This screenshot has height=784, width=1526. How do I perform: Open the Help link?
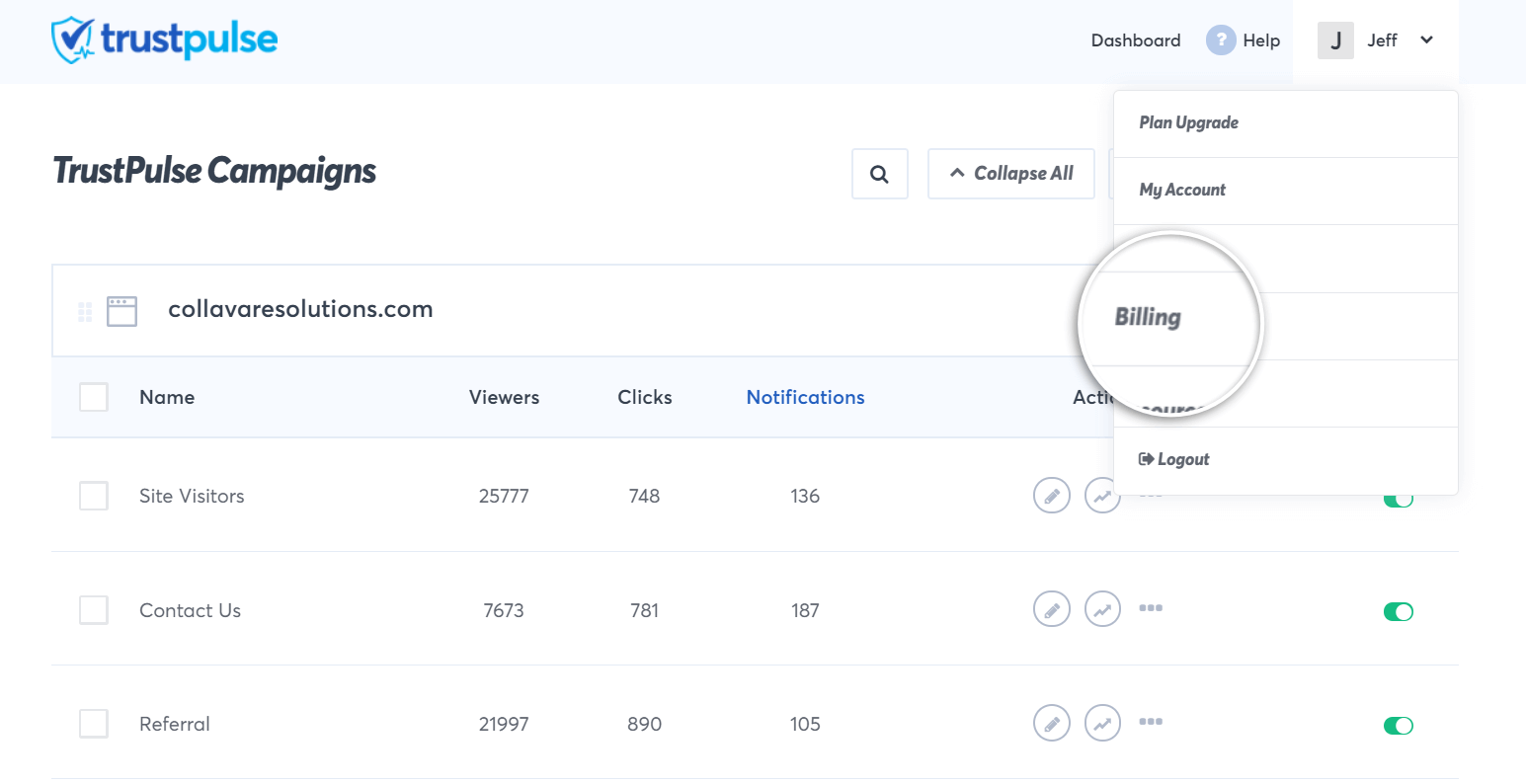(1261, 40)
